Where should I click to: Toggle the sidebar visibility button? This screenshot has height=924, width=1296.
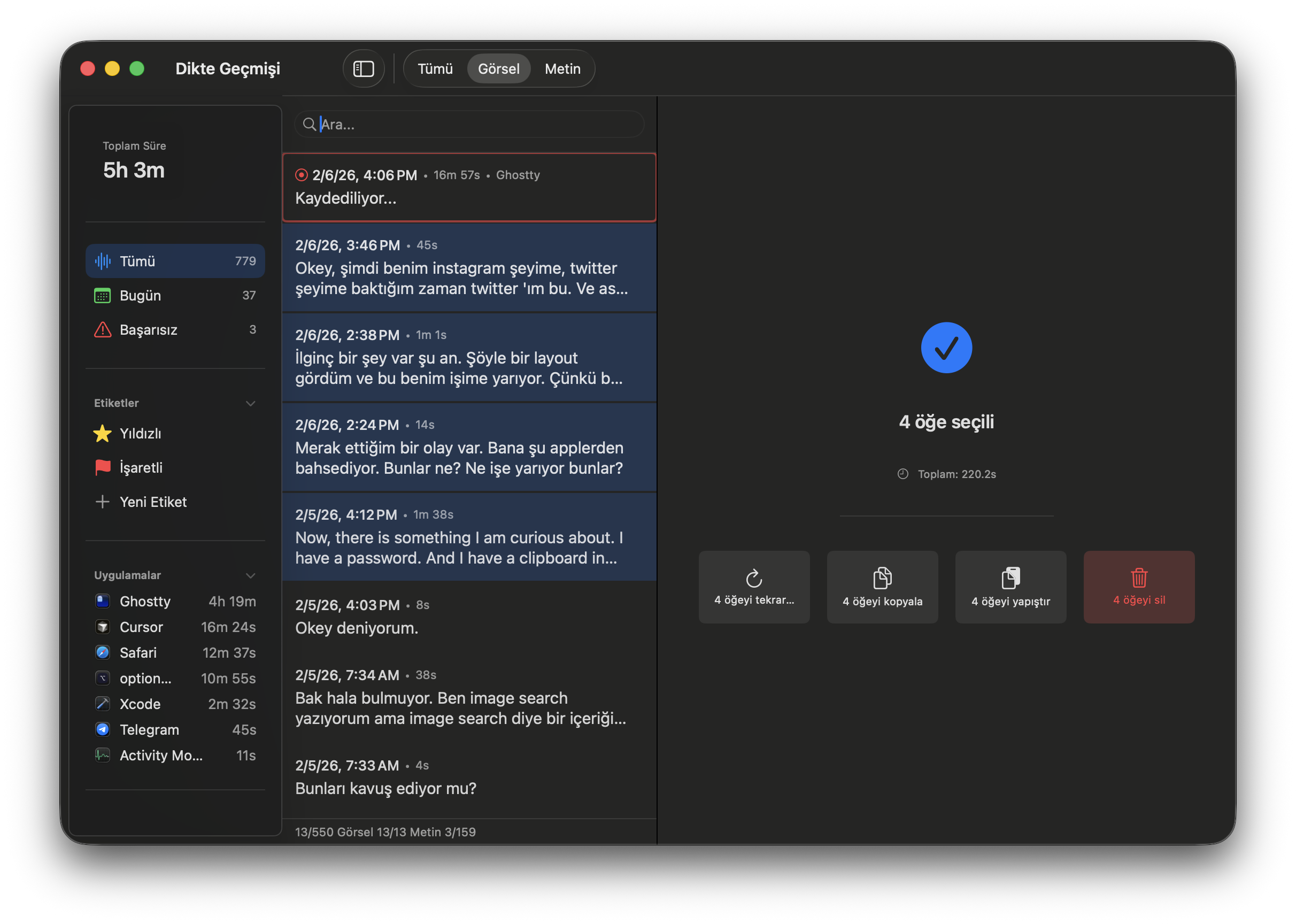[364, 68]
